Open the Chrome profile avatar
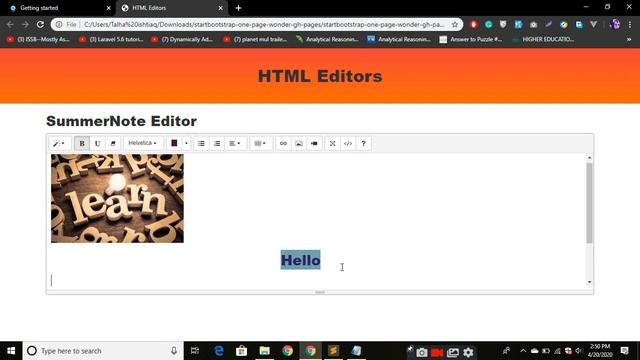Image resolution: width=640 pixels, height=360 pixels. click(x=615, y=24)
